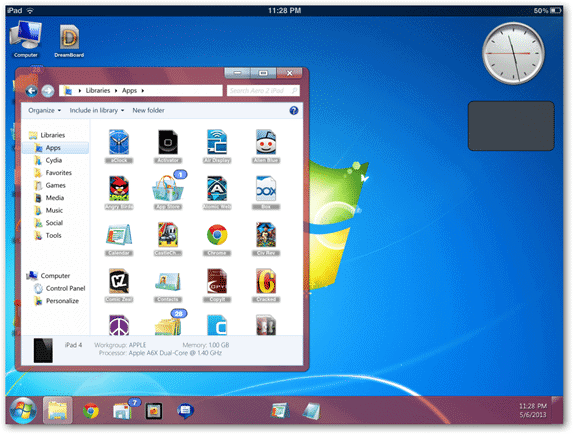Click the battery 50% indicator
Image resolution: width=573 pixels, height=434 pixels.
[x=547, y=11]
